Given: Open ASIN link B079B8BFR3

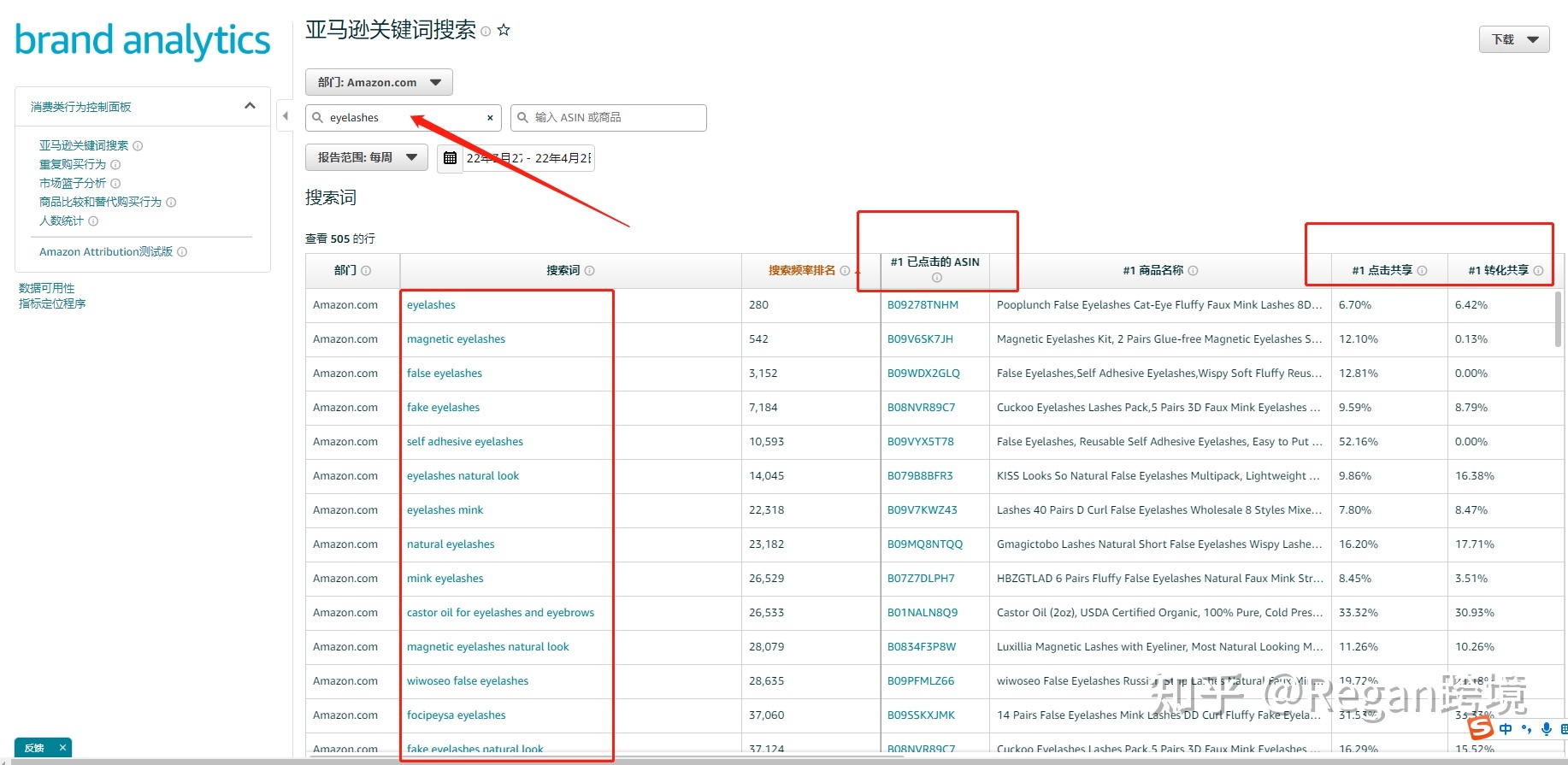Looking at the screenshot, I should 920,476.
